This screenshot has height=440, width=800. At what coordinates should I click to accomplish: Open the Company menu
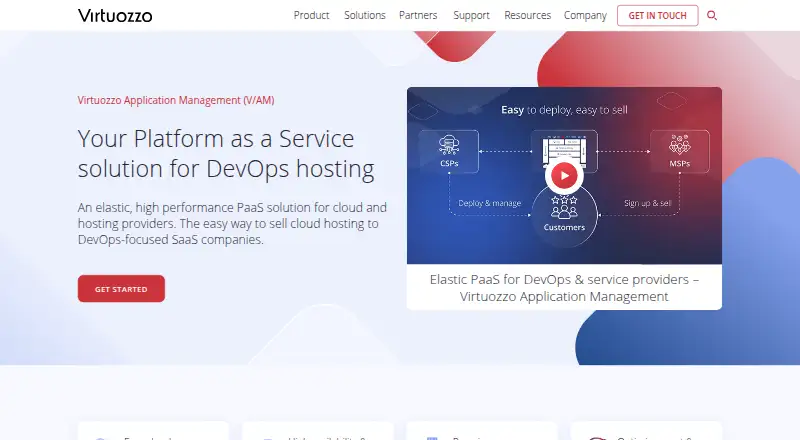(x=585, y=16)
